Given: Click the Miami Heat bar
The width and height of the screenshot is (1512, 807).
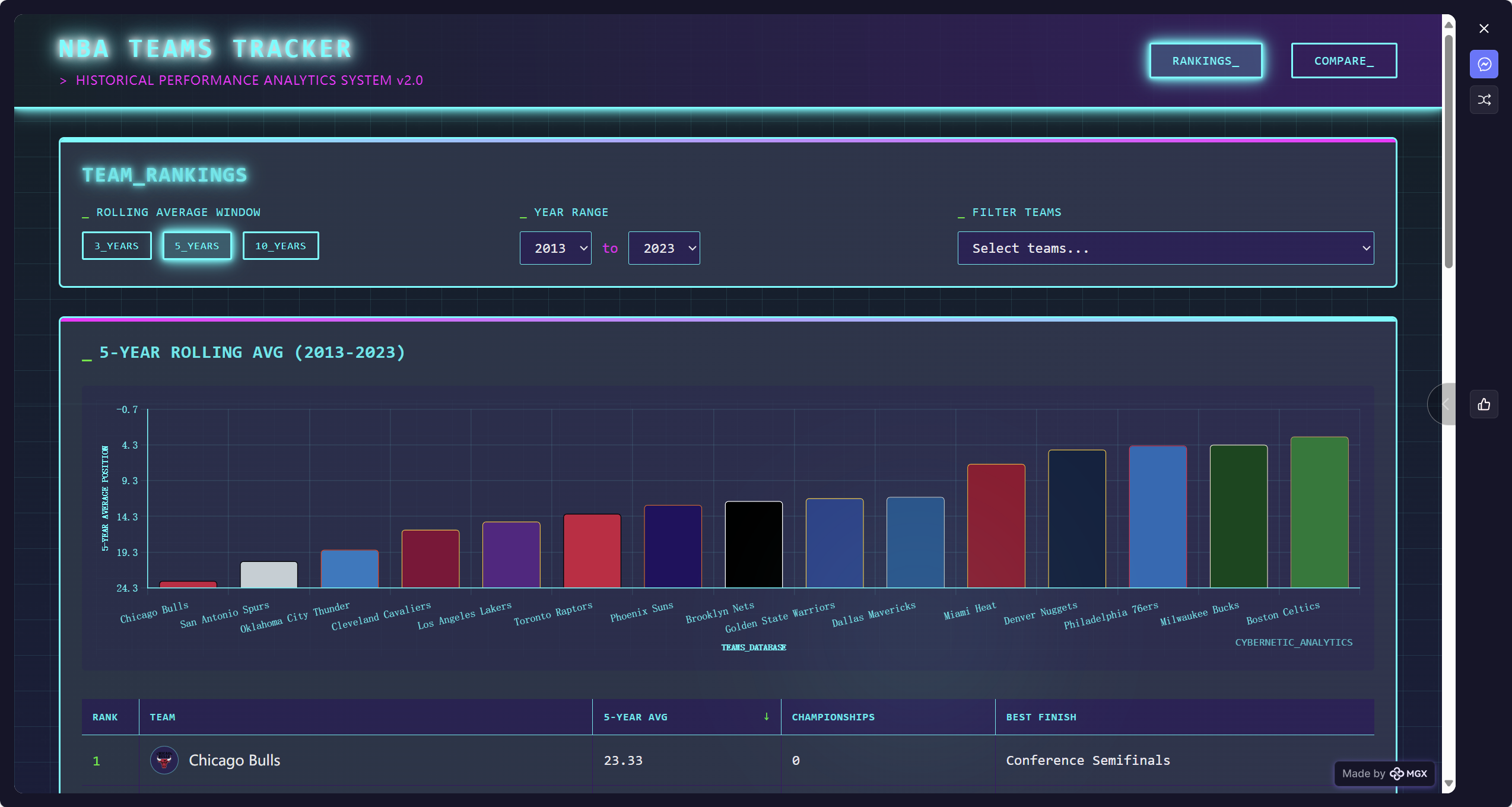Looking at the screenshot, I should (x=996, y=526).
